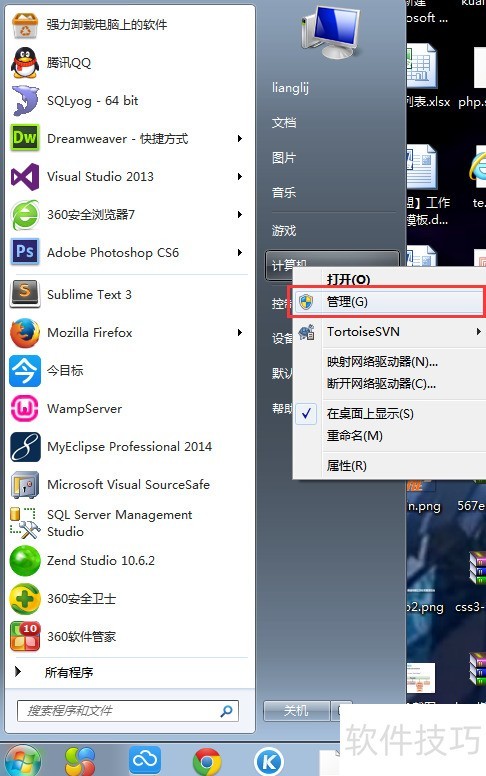The height and width of the screenshot is (776, 486).
Task: Click the shield icon next to 管理
Action: click(x=306, y=301)
